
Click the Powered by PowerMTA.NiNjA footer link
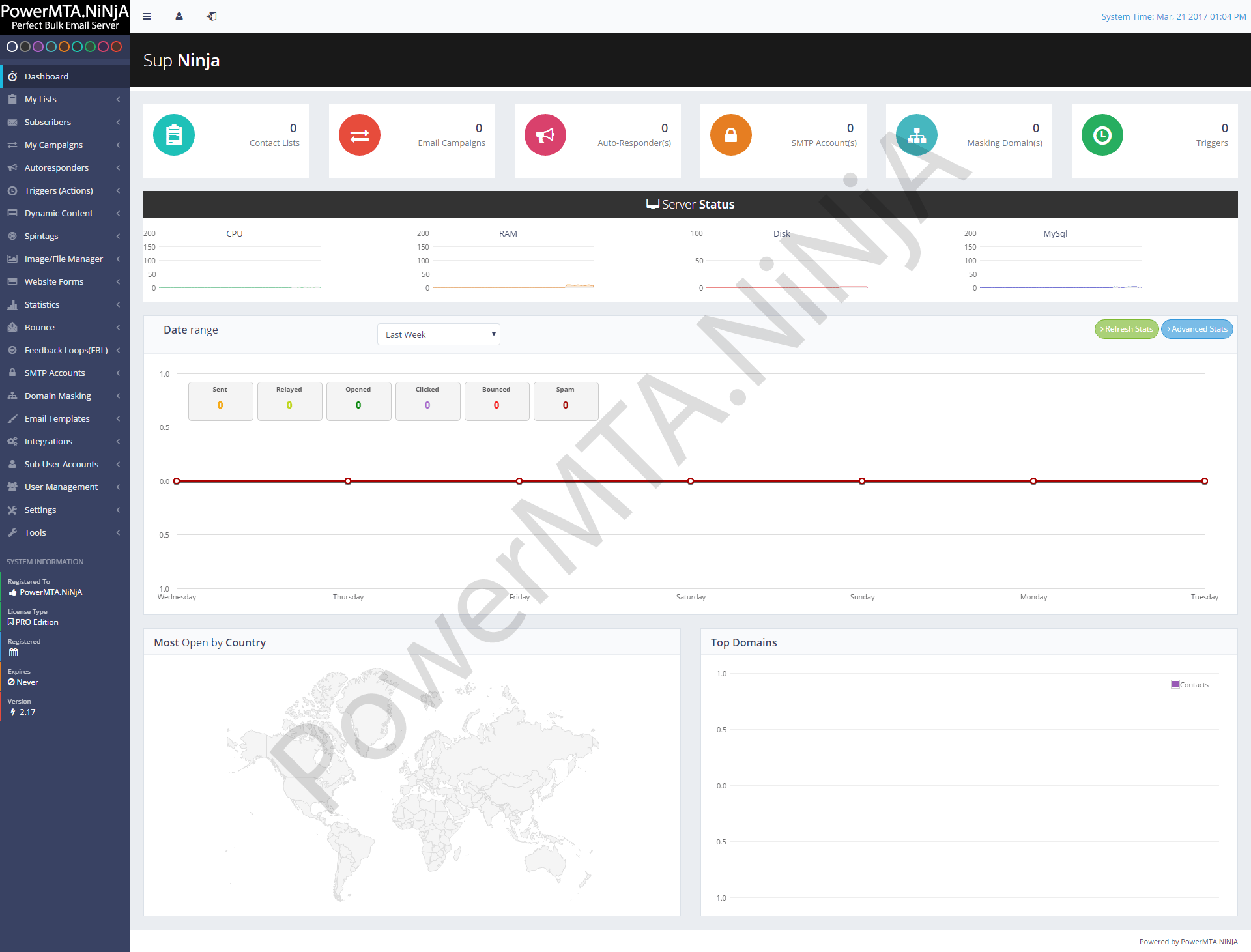point(1188,942)
